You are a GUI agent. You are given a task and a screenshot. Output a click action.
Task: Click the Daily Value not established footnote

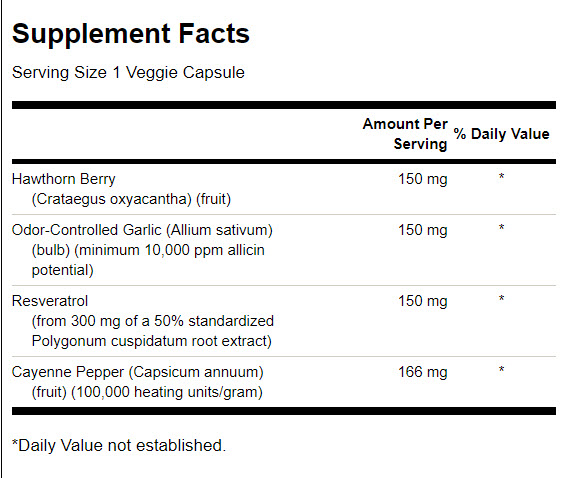(119, 445)
